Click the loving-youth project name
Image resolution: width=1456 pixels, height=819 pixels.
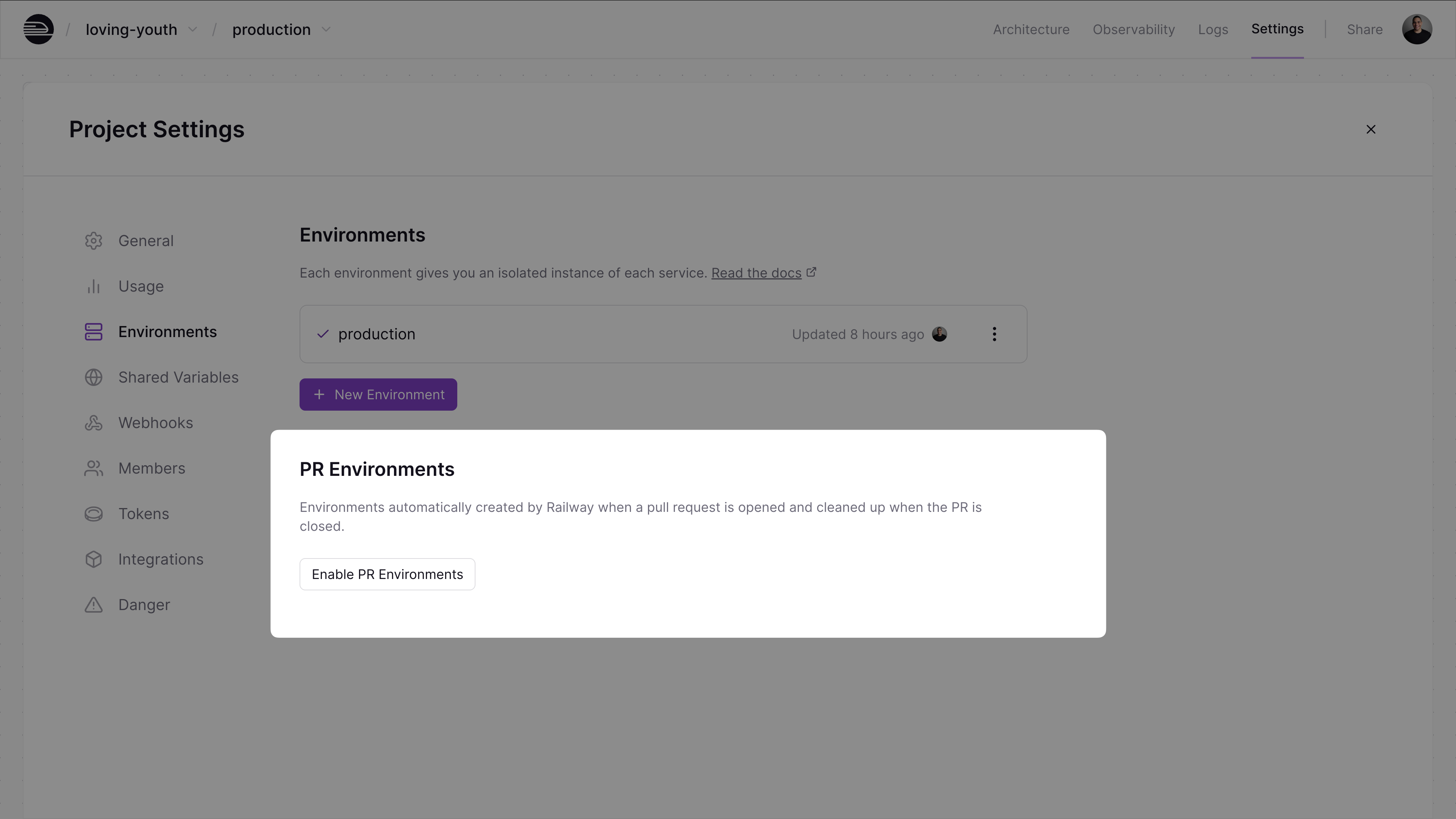(x=131, y=30)
